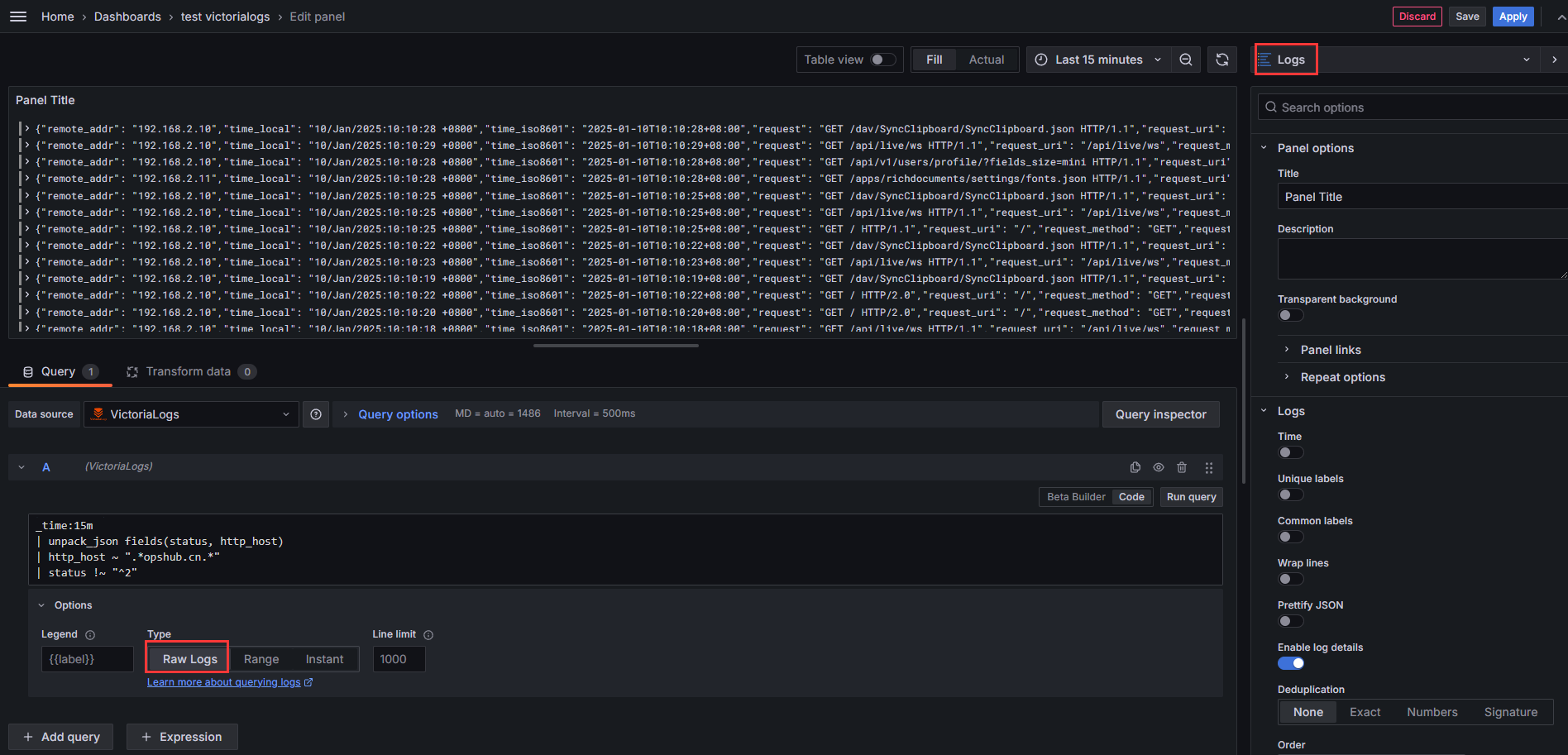Open data source help icon
Screen dimensions: 1568x755
click(316, 414)
